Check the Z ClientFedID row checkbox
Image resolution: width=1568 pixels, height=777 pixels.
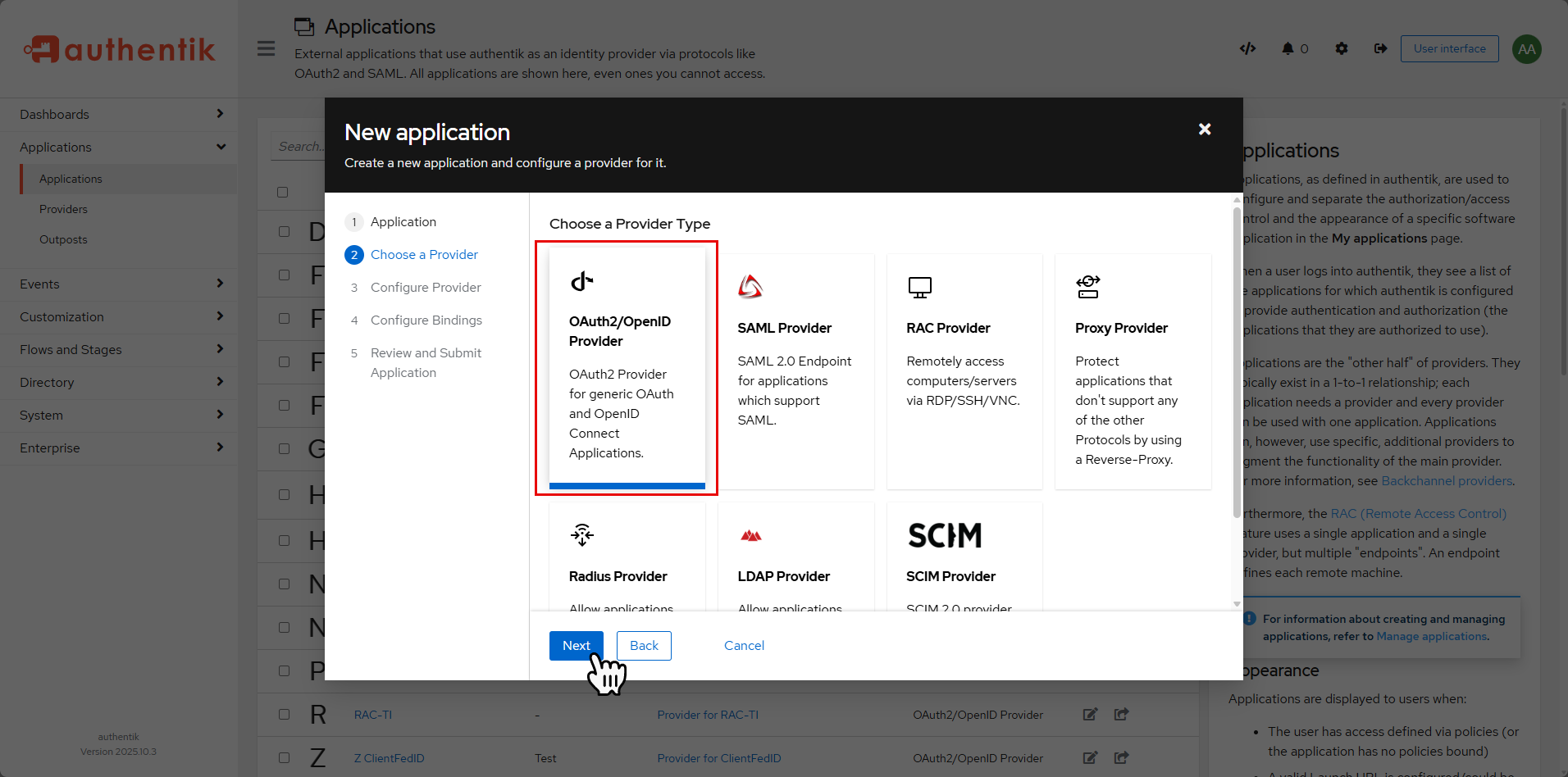coord(284,758)
